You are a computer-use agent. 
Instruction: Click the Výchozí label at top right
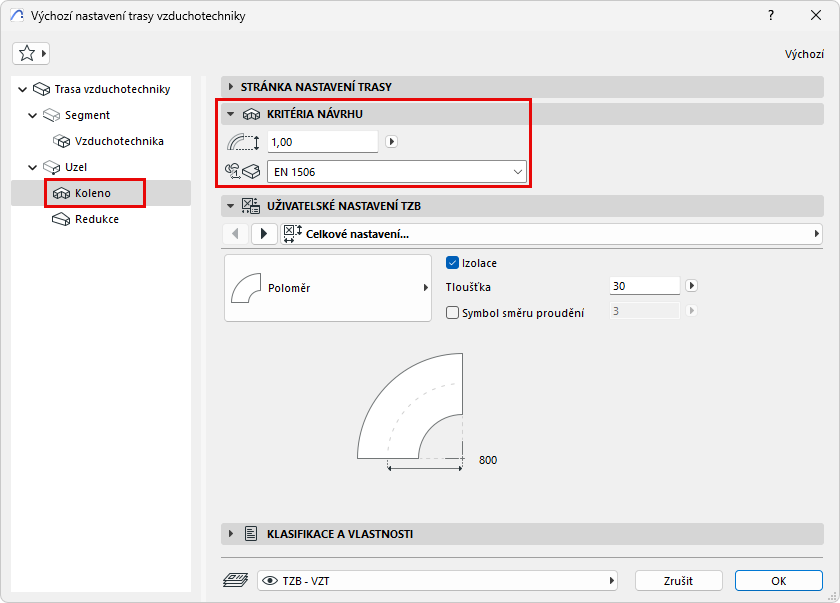[x=804, y=54]
